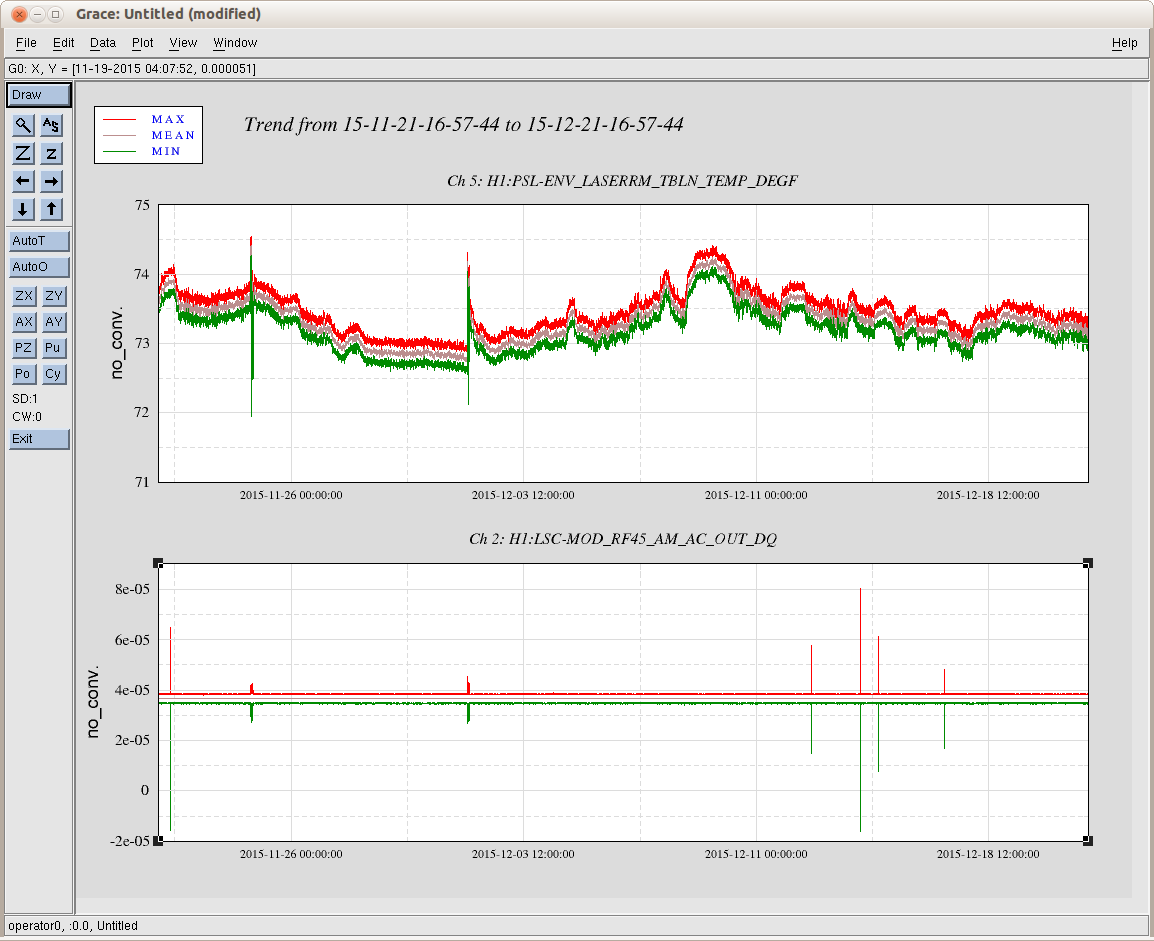This screenshot has height=941, width=1154.
Task: Click the 8e-05 tick label
Action: [x=132, y=589]
